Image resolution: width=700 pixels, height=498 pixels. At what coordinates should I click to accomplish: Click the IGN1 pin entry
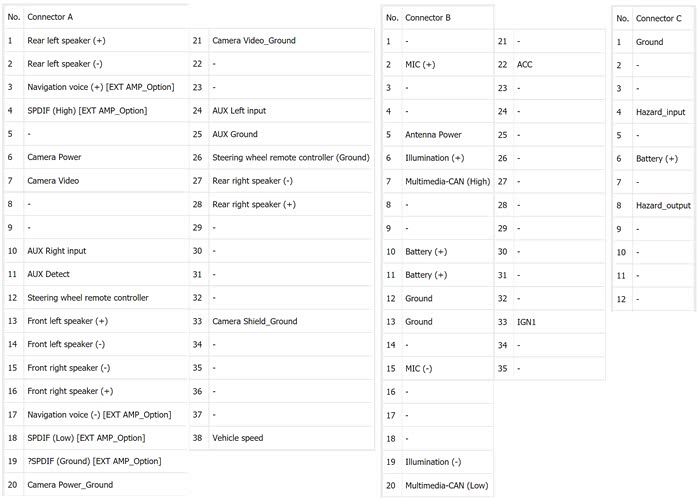[x=527, y=321]
